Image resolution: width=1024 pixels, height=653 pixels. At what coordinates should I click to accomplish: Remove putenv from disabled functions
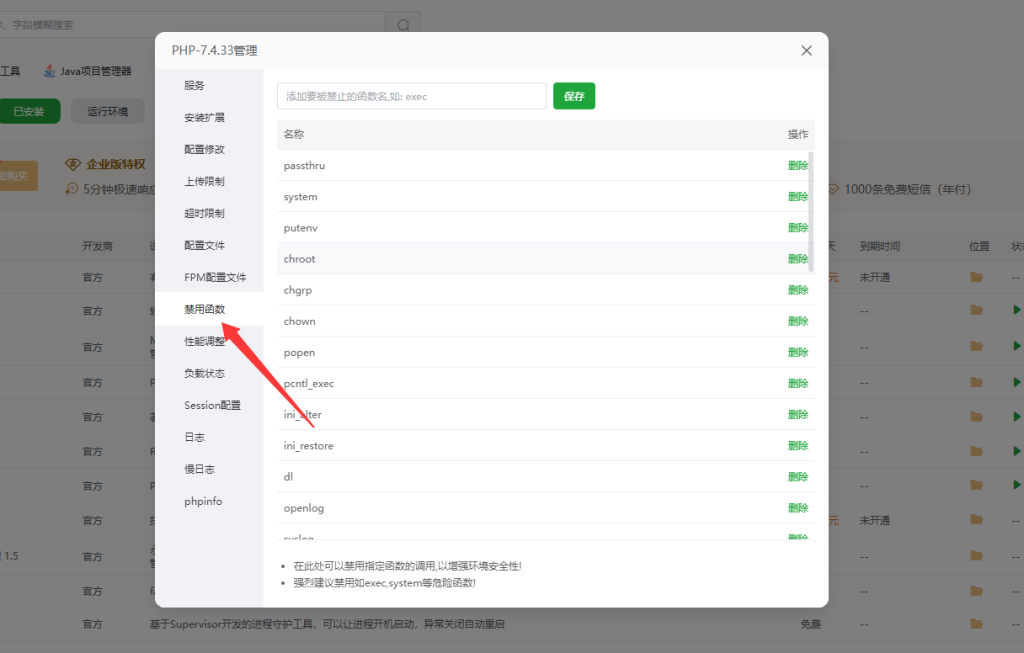click(x=797, y=228)
